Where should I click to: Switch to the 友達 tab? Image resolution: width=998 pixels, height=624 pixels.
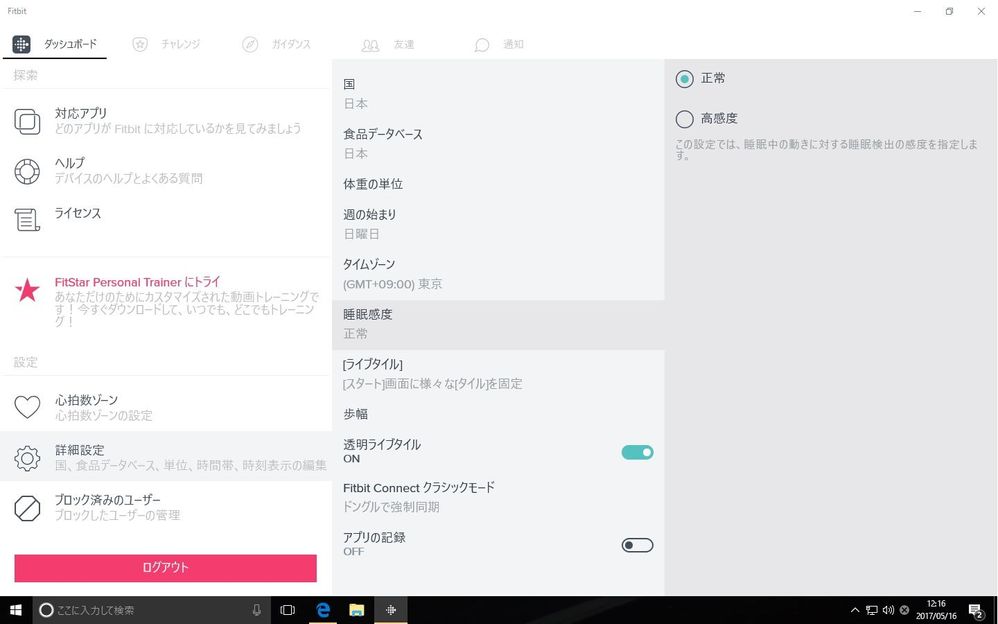pos(404,45)
